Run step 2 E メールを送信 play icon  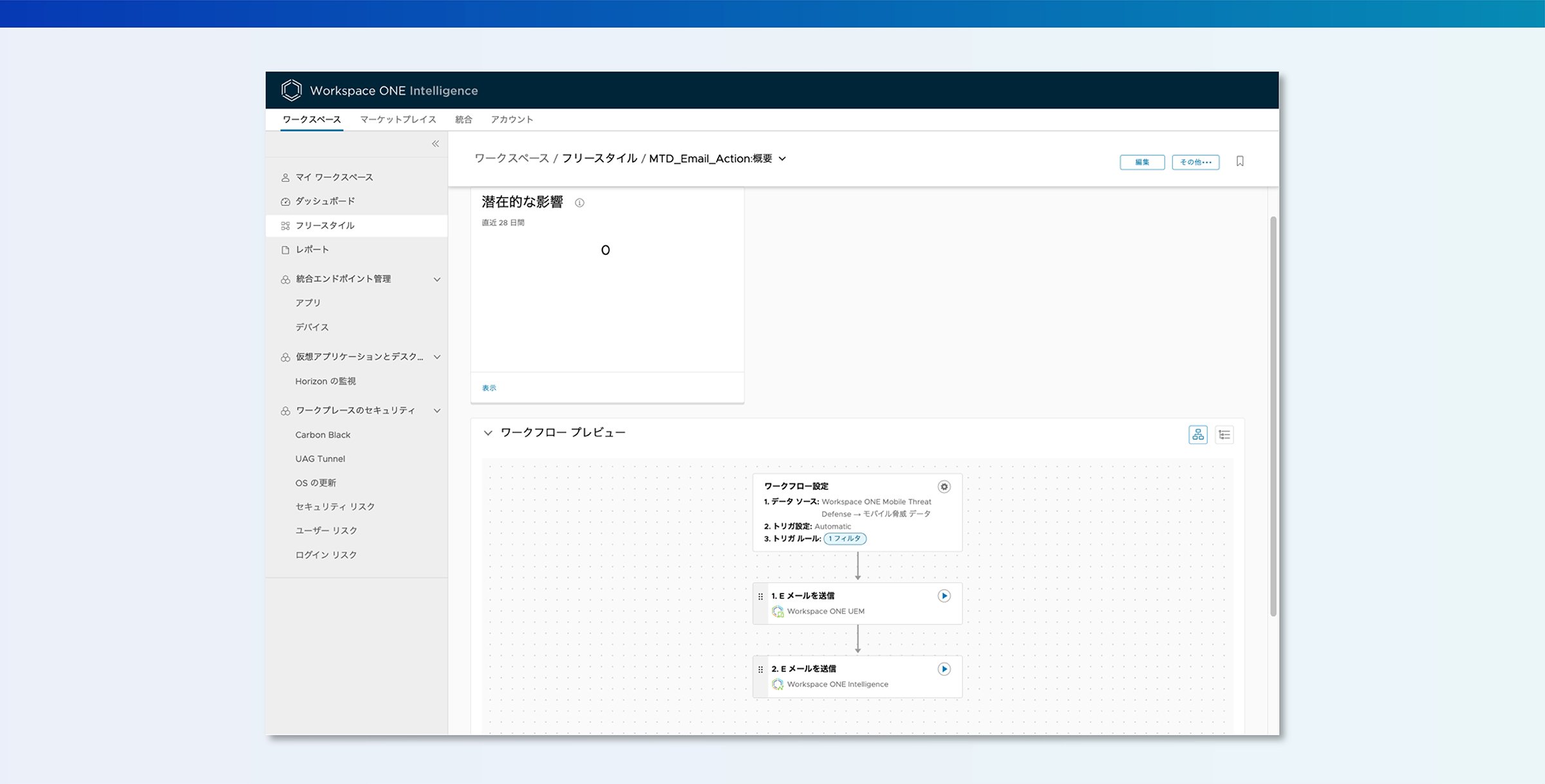944,669
